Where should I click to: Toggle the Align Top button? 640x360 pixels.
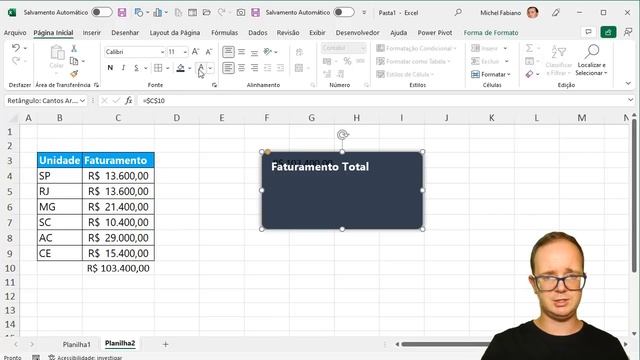click(229, 51)
